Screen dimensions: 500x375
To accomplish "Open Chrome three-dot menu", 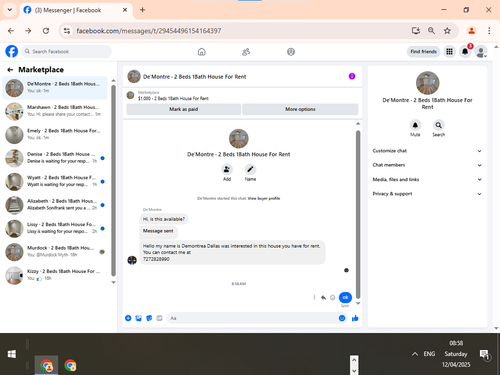I will [489, 31].
